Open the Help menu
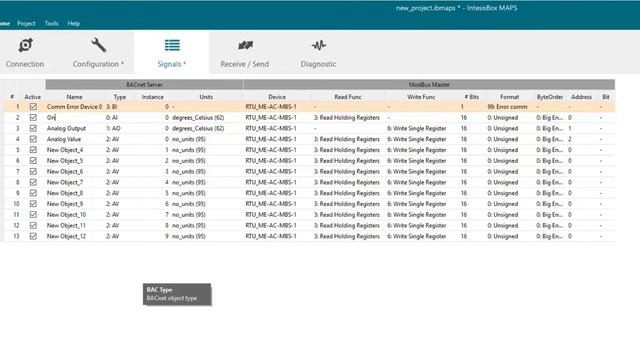Viewport: 640px width, 360px height. pos(73,24)
